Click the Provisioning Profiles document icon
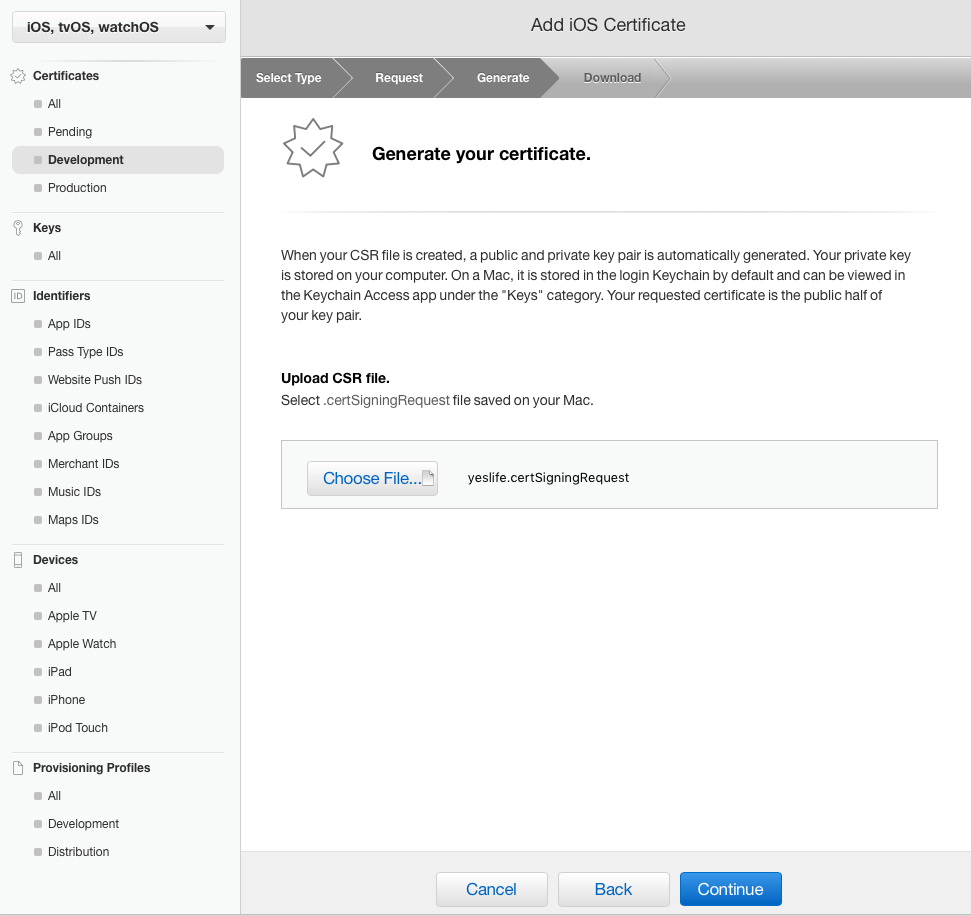This screenshot has height=916, width=971. click(18, 768)
